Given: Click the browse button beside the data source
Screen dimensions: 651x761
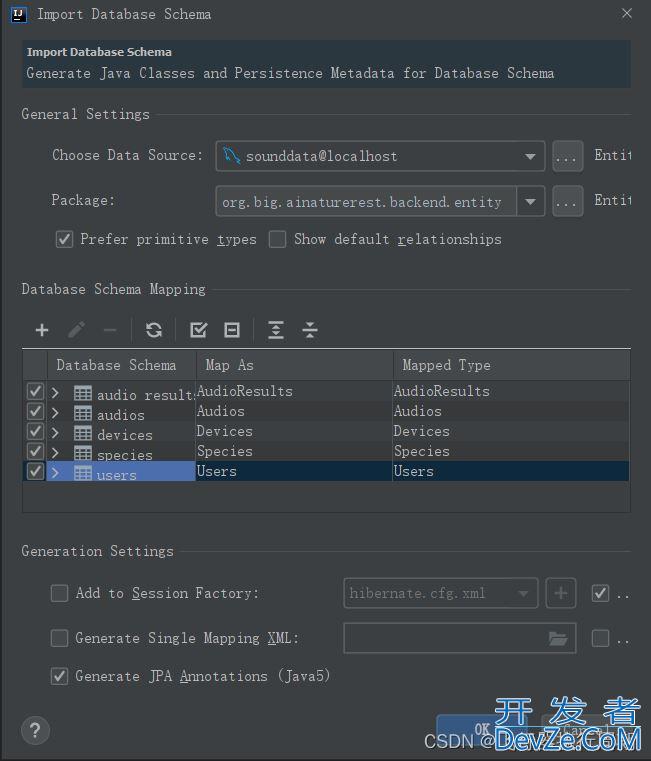Looking at the screenshot, I should click(x=567, y=156).
